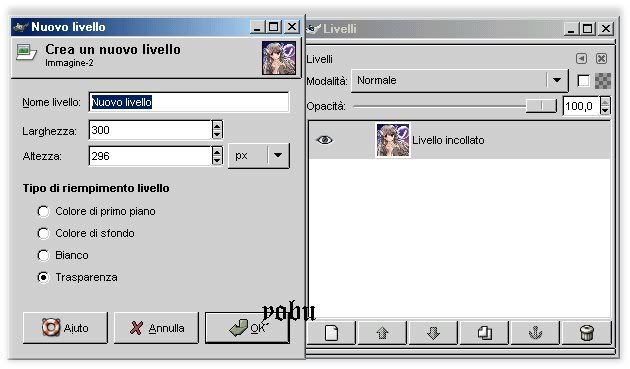Click the Nome livello text field
Screen dimensions: 630x369
click(188, 102)
